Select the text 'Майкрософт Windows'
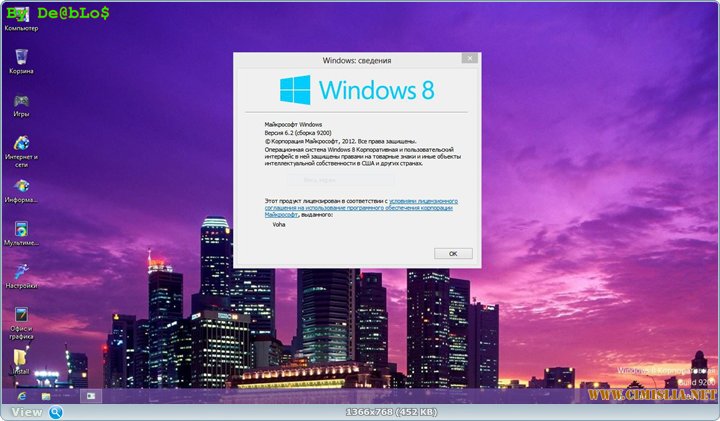This screenshot has width=720, height=421. coord(293,124)
